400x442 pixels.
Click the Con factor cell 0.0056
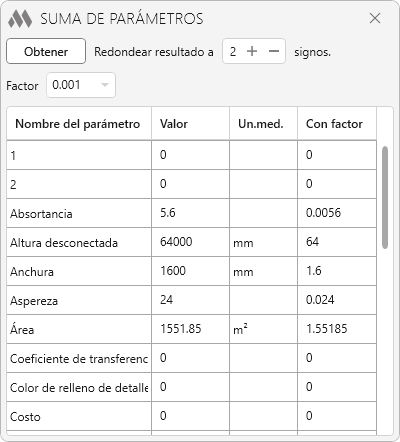(x=337, y=213)
